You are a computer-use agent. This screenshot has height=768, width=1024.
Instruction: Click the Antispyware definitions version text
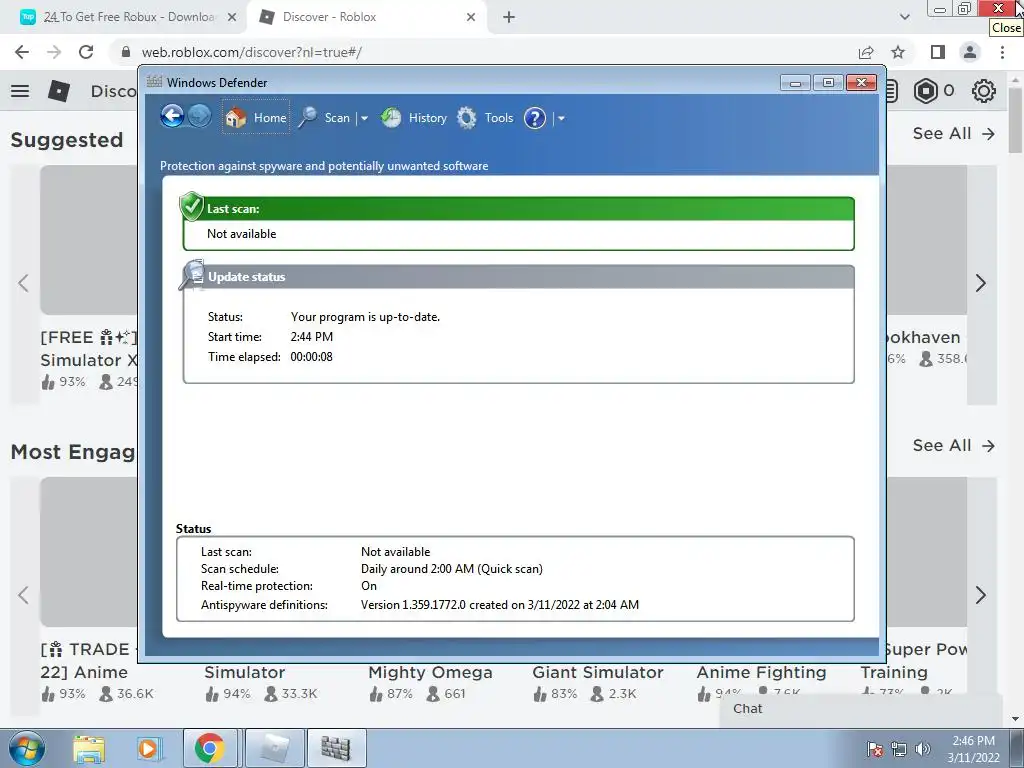click(500, 605)
